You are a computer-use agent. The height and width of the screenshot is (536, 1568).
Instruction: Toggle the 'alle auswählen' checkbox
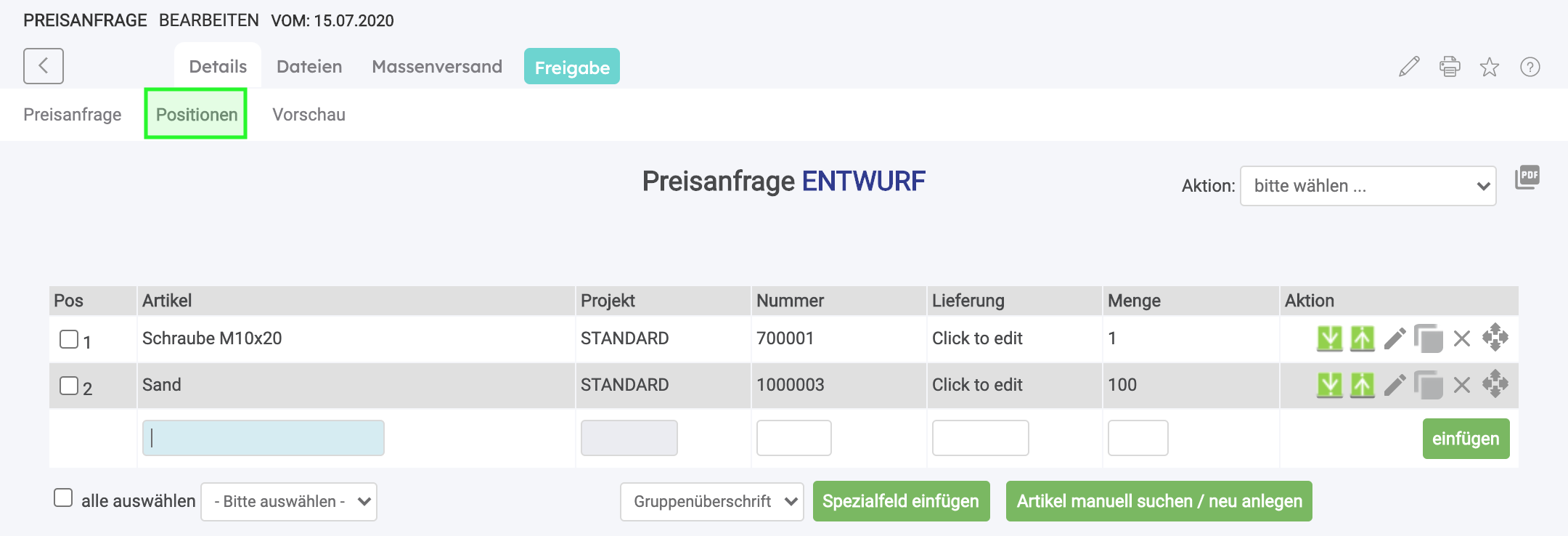63,498
